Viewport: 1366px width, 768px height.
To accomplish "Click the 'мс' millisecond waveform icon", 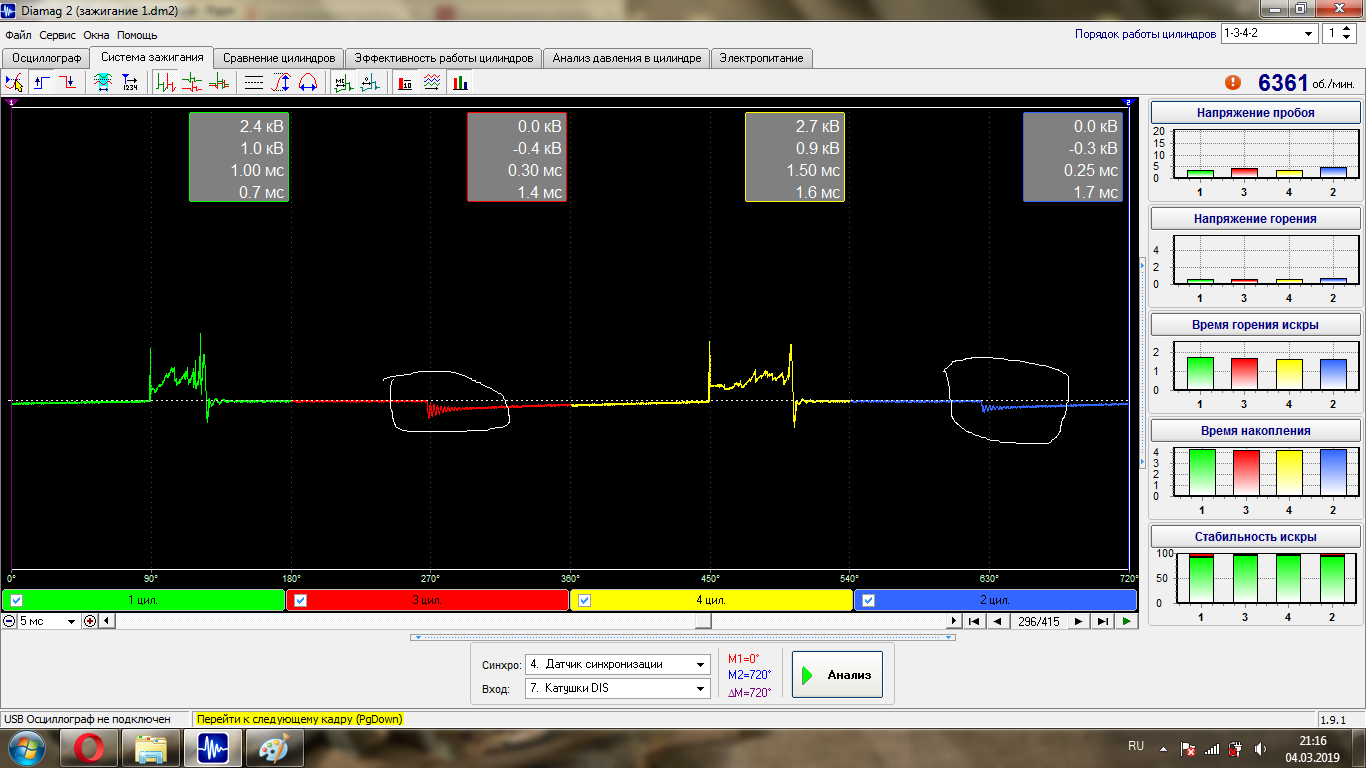I will point(343,83).
